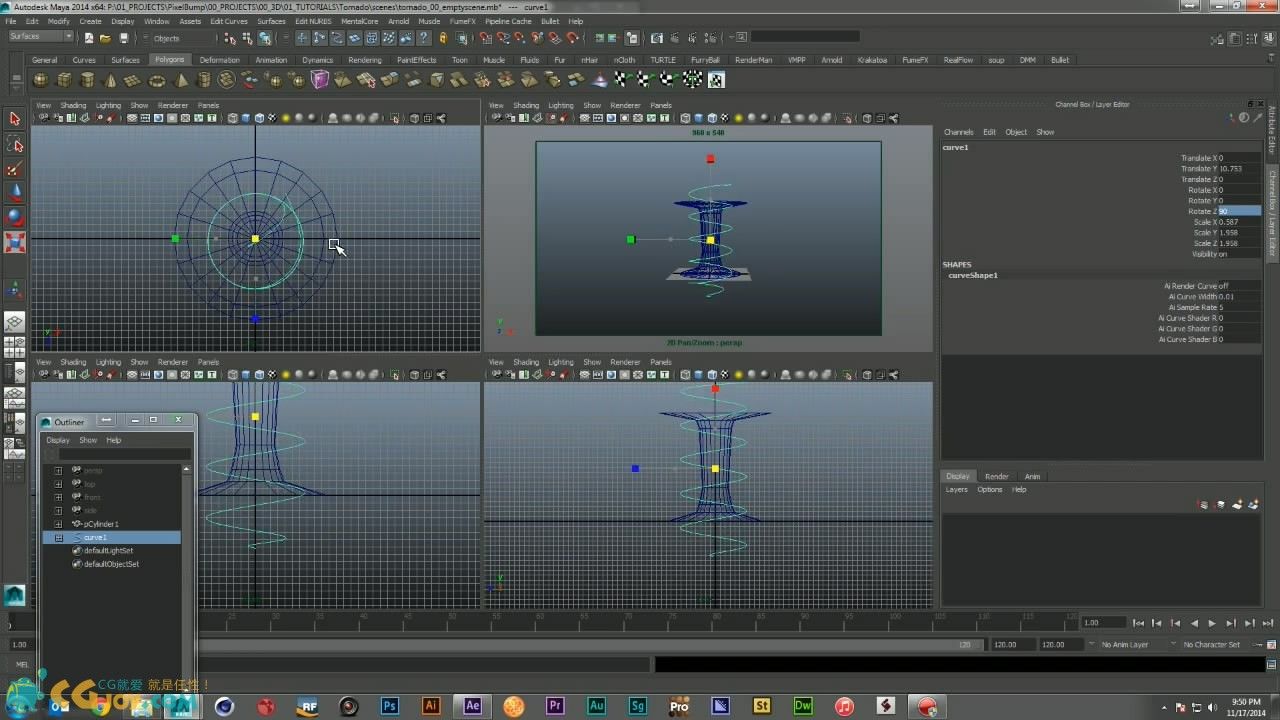
Task: Open the Pipeline Cache menu
Action: (x=508, y=21)
